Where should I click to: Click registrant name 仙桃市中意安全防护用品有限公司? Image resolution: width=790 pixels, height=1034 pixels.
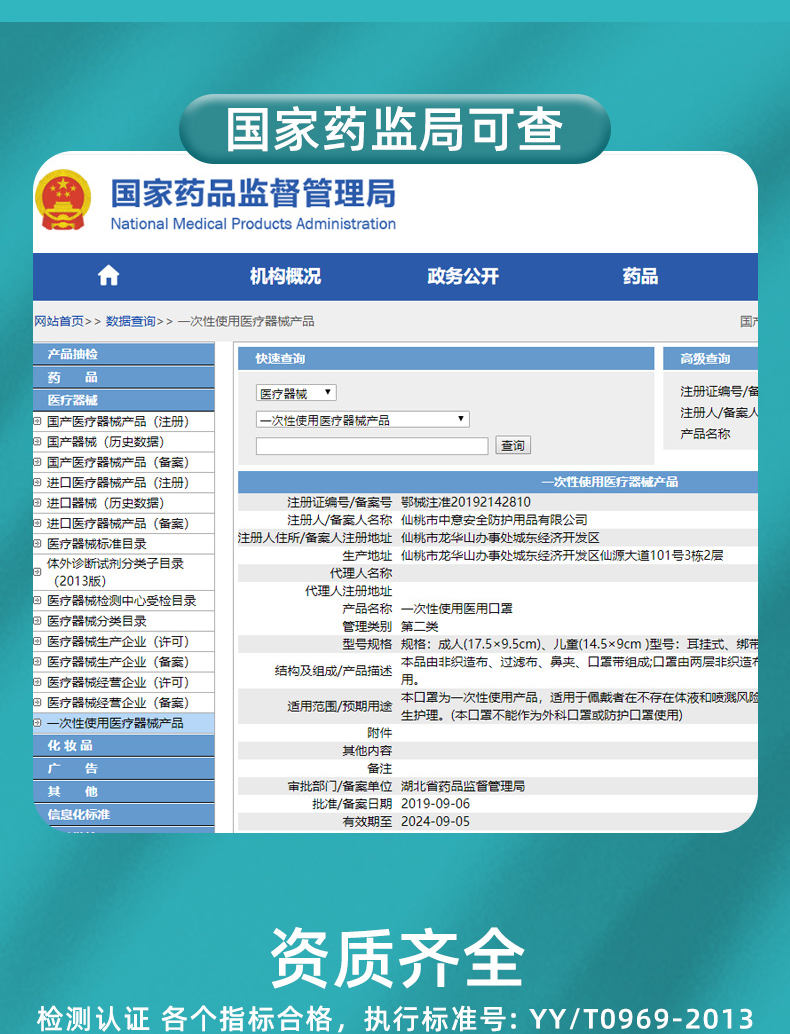[x=494, y=520]
